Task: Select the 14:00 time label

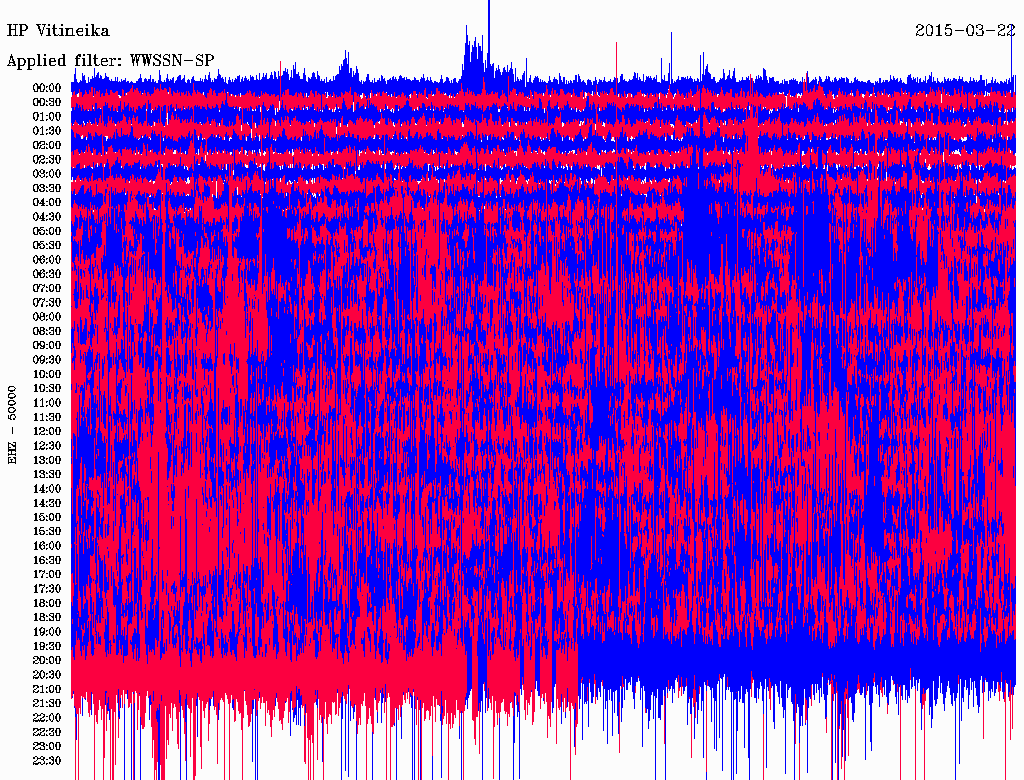Action: coord(47,489)
